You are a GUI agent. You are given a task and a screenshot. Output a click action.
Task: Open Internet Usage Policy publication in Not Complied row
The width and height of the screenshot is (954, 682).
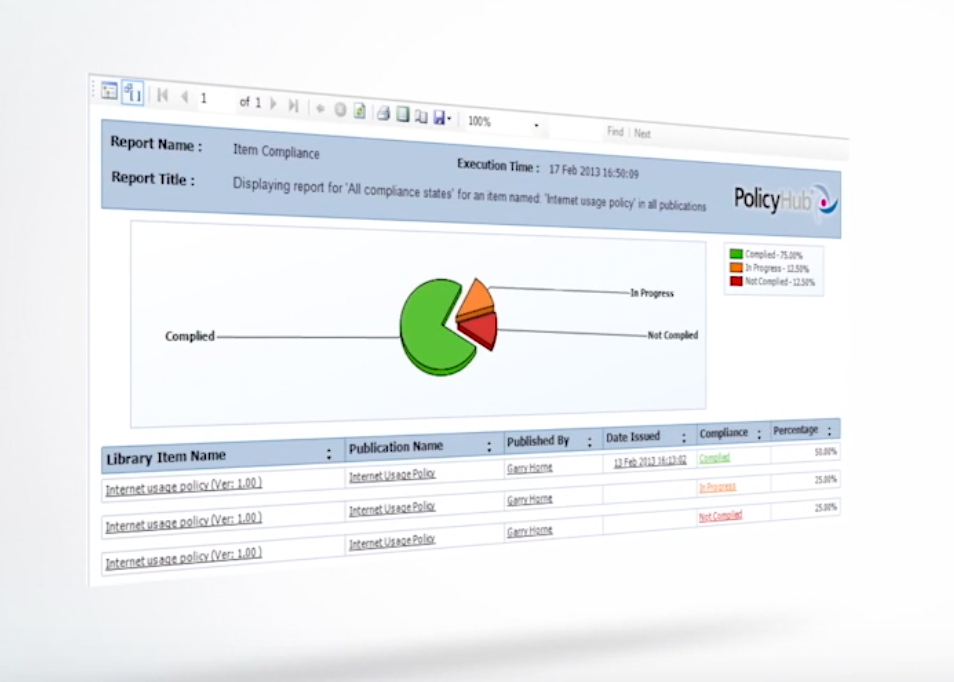click(392, 540)
